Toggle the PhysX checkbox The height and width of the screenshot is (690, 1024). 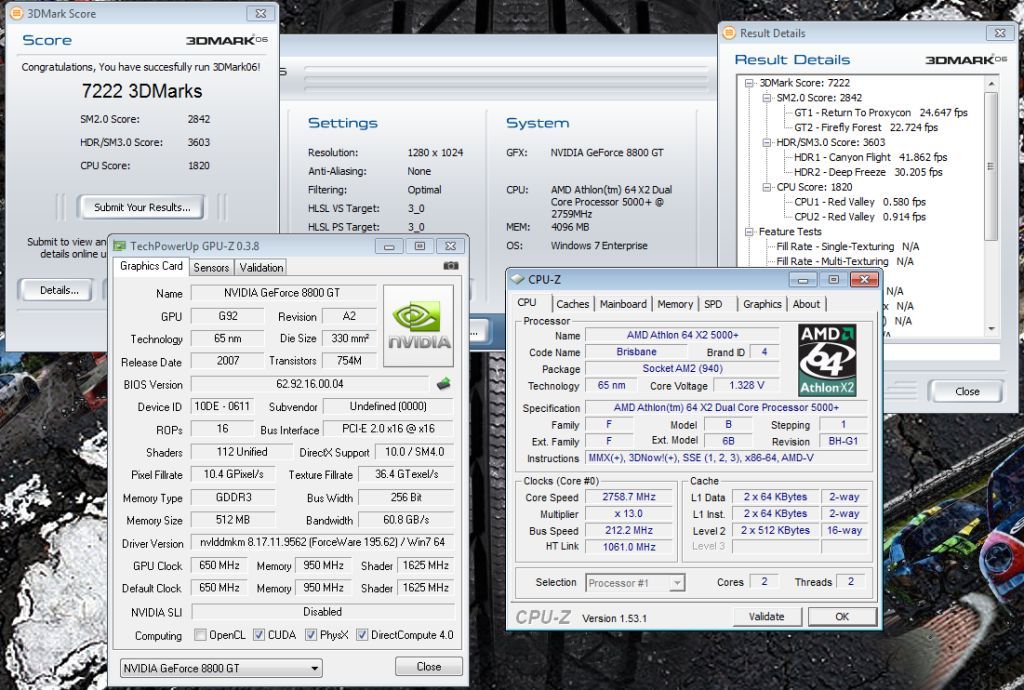pyautogui.click(x=311, y=635)
